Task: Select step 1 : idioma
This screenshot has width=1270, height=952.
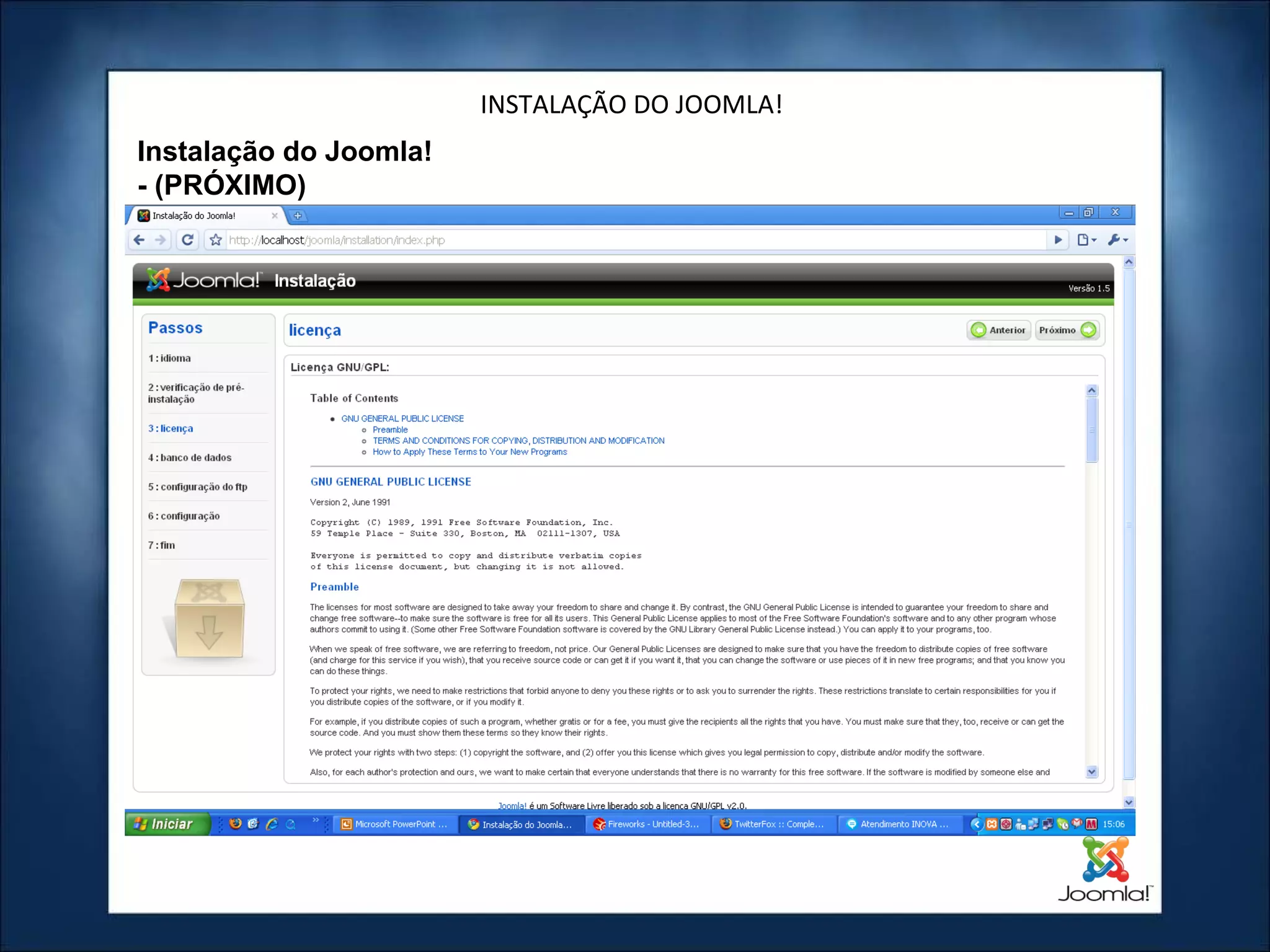Action: 169,358
